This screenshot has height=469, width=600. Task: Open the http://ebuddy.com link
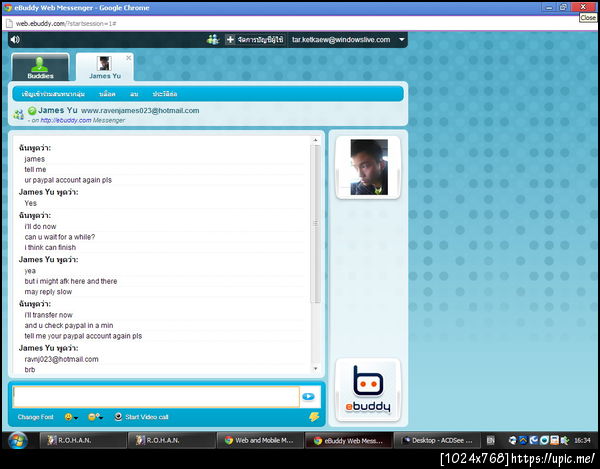66,120
